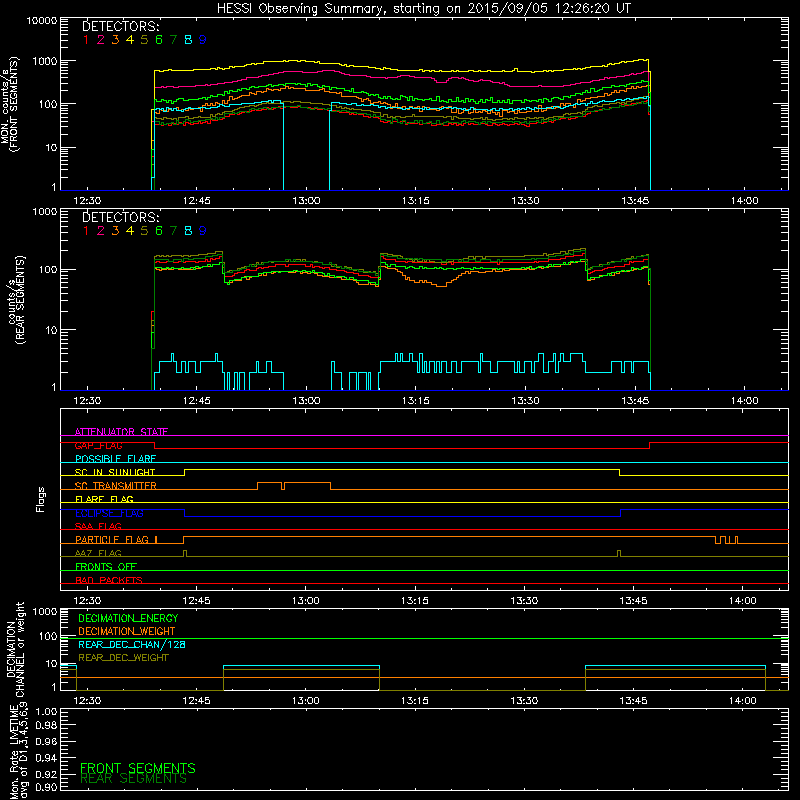Image resolution: width=800 pixels, height=800 pixels.
Task: Click the GAP_FLAG label
Action: click(98, 445)
